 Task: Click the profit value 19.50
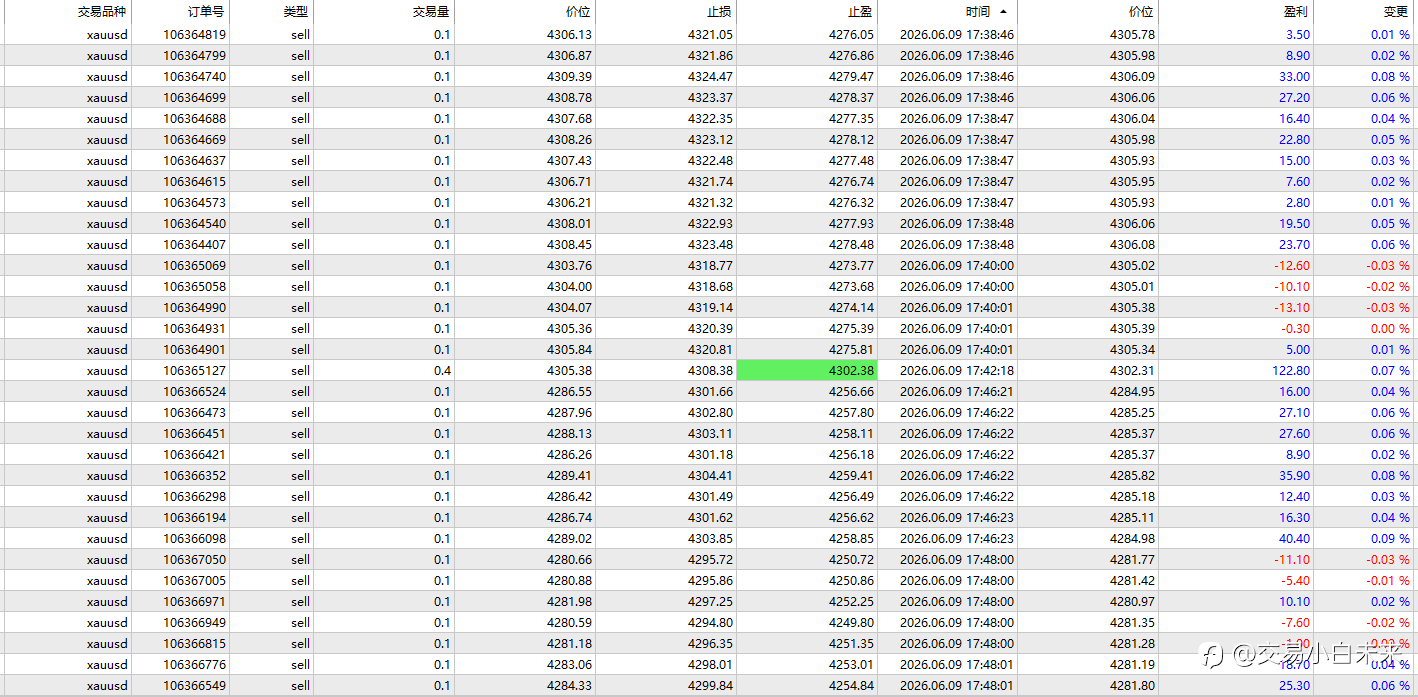[1294, 223]
